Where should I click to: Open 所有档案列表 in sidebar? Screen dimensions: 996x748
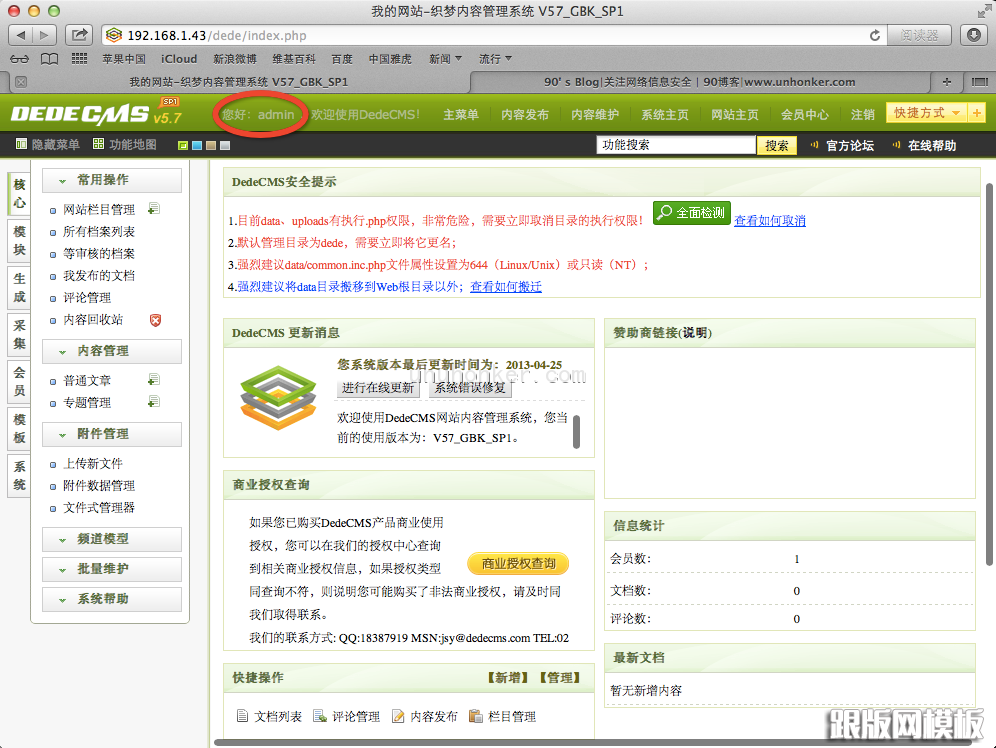(x=98, y=232)
